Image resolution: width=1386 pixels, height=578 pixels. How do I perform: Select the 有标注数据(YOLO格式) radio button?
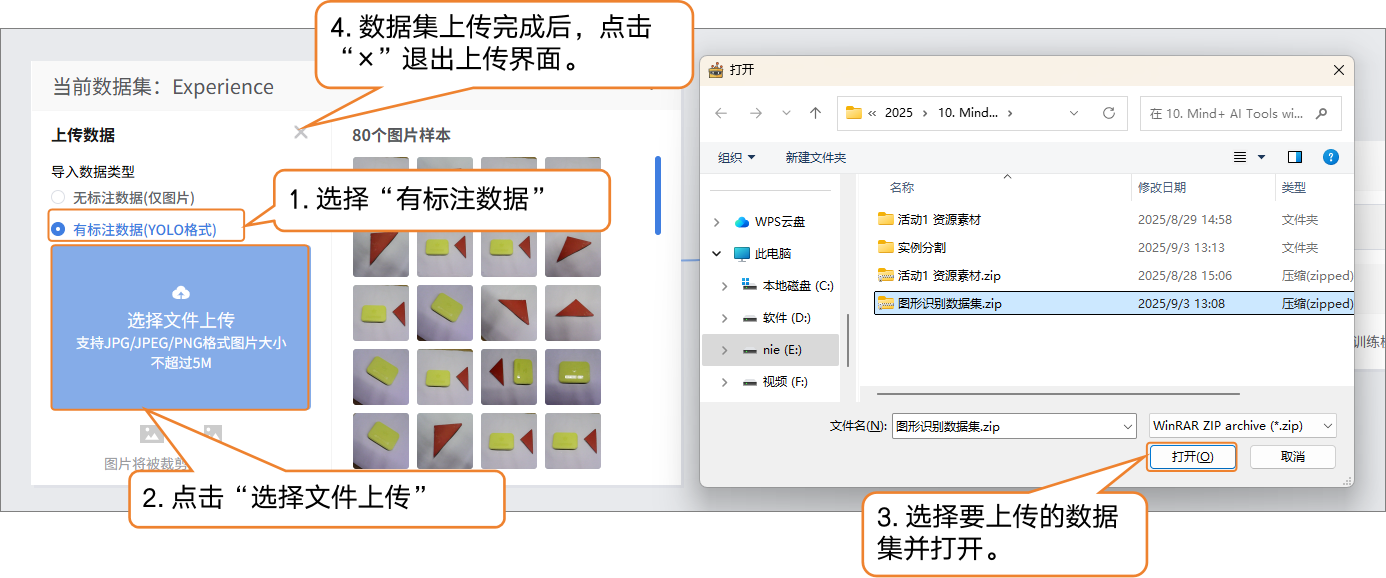coord(58,229)
